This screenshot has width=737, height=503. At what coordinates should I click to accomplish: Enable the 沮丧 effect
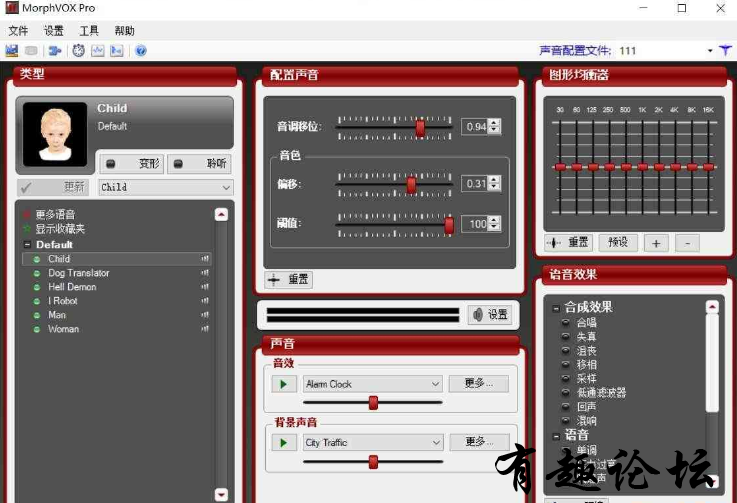tap(566, 351)
